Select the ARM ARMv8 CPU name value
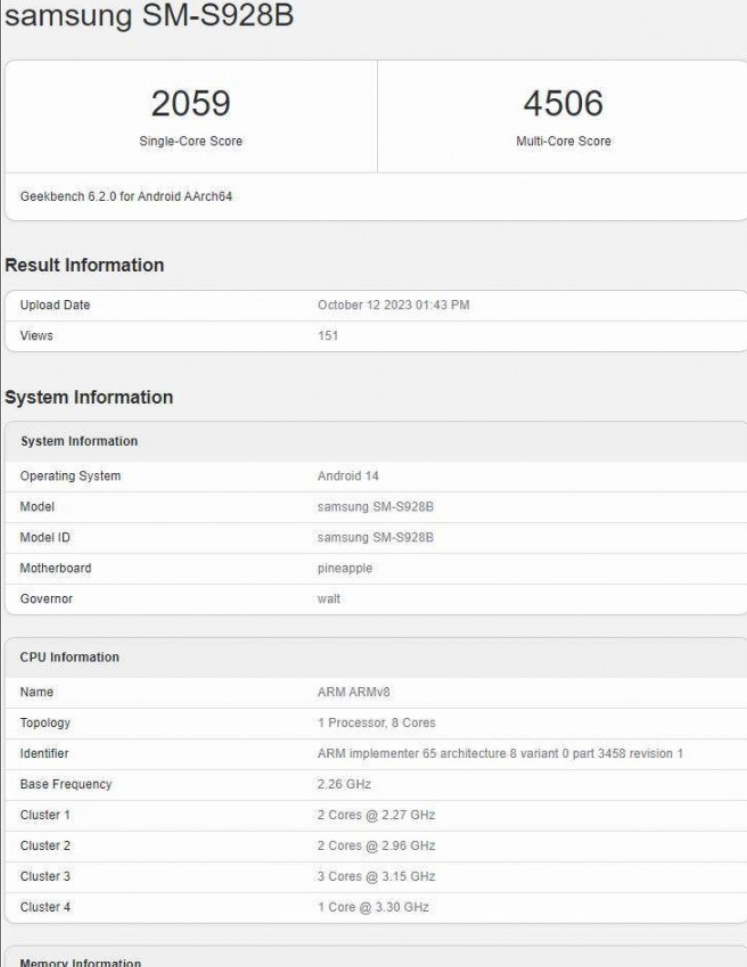The width and height of the screenshot is (747, 967). [x=354, y=692]
